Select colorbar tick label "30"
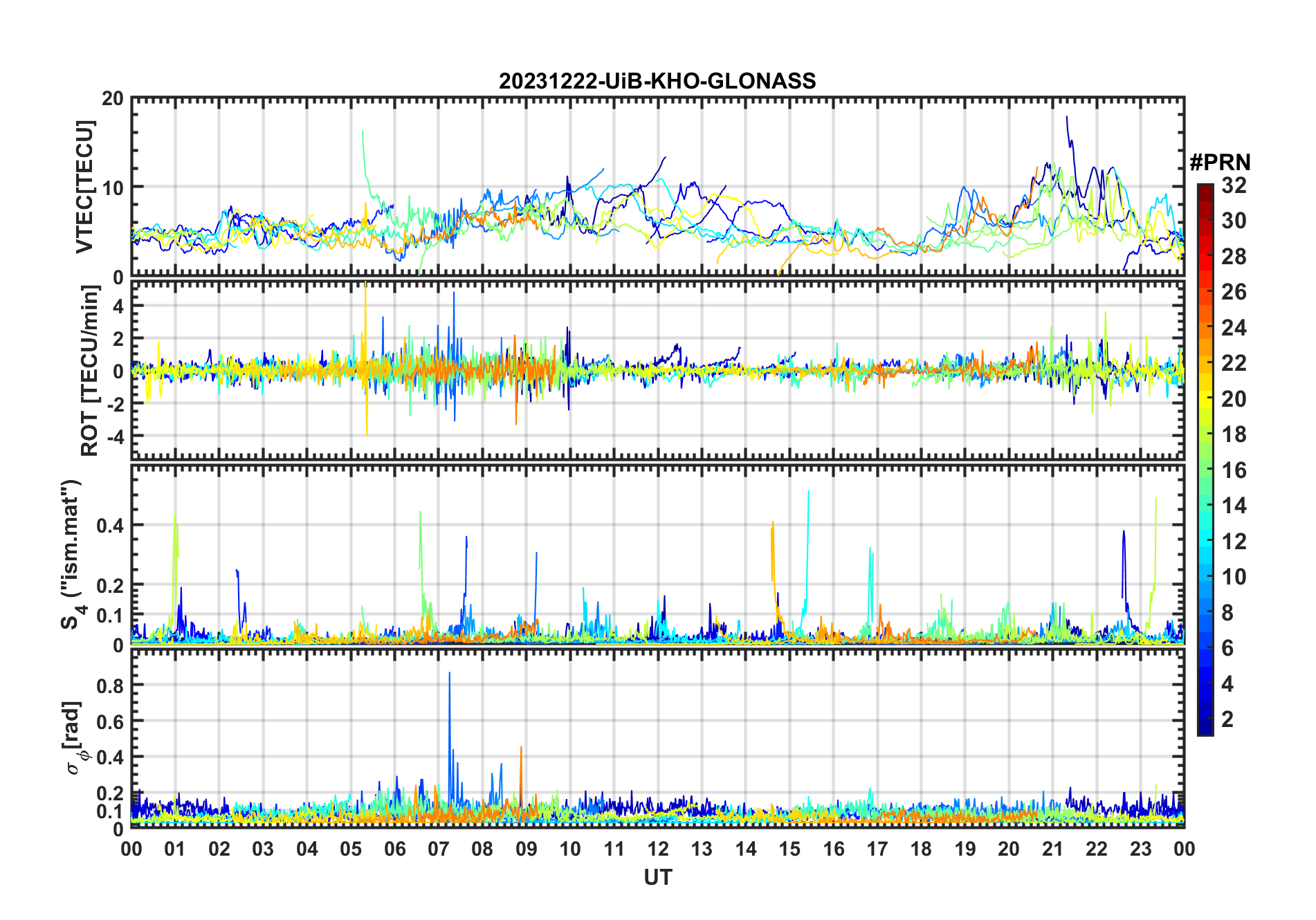This screenshot has height=920, width=1316. pos(1234,221)
